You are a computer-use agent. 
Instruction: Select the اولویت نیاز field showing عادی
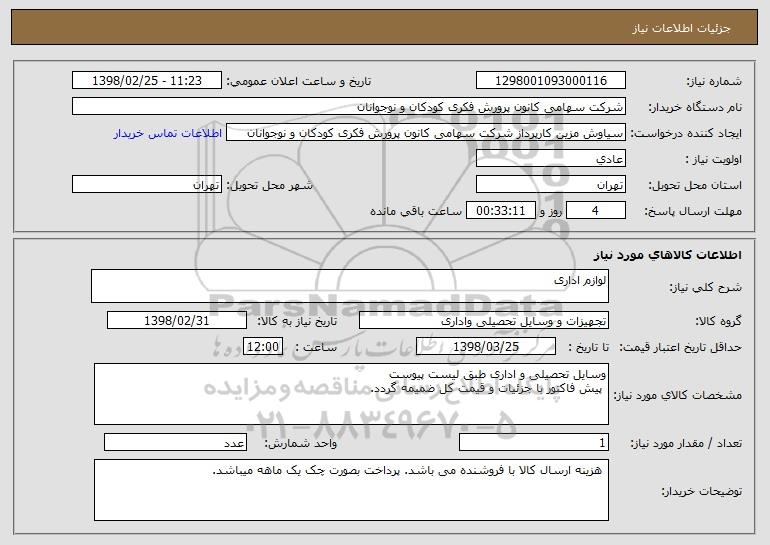tap(550, 158)
